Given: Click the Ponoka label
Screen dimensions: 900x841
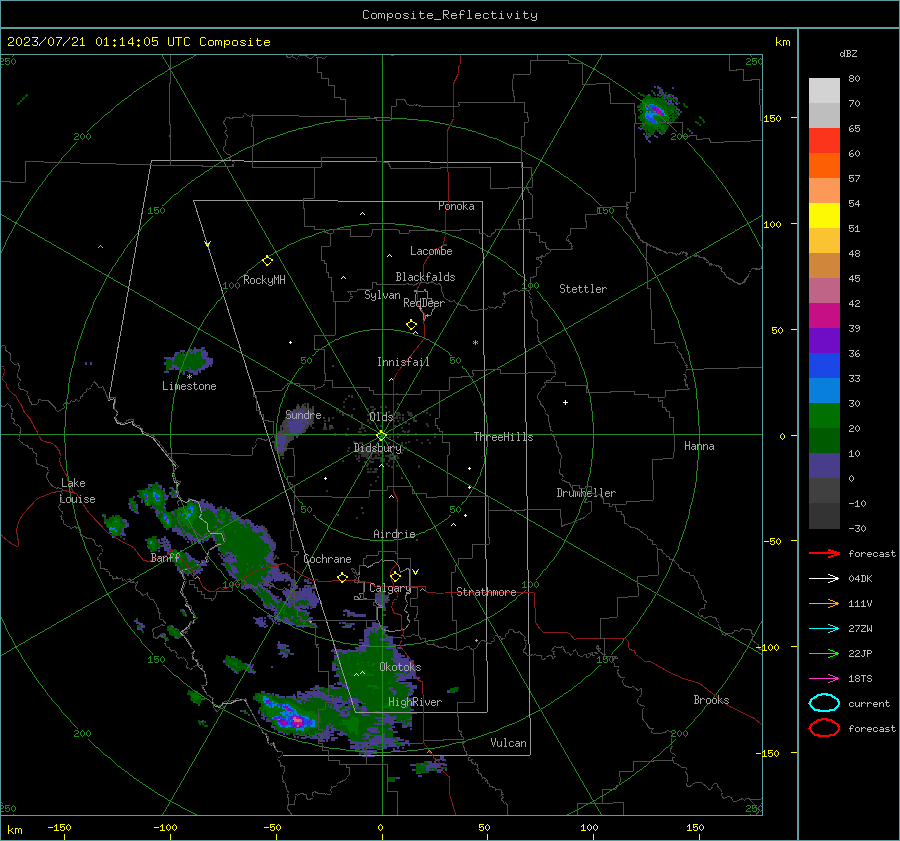Looking at the screenshot, I should 456,206.
